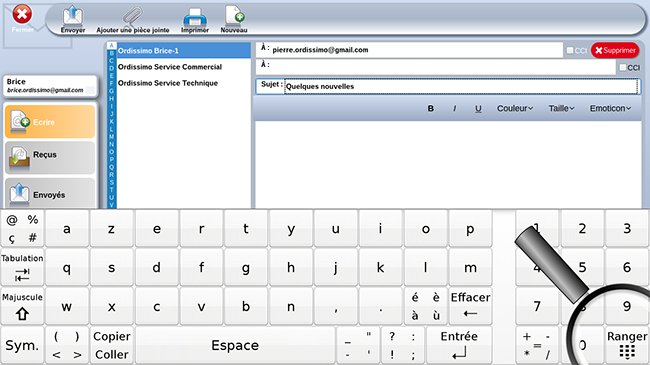Screen dimensions: 650x365
Task: Toggle italic formatting with I
Action: click(455, 108)
